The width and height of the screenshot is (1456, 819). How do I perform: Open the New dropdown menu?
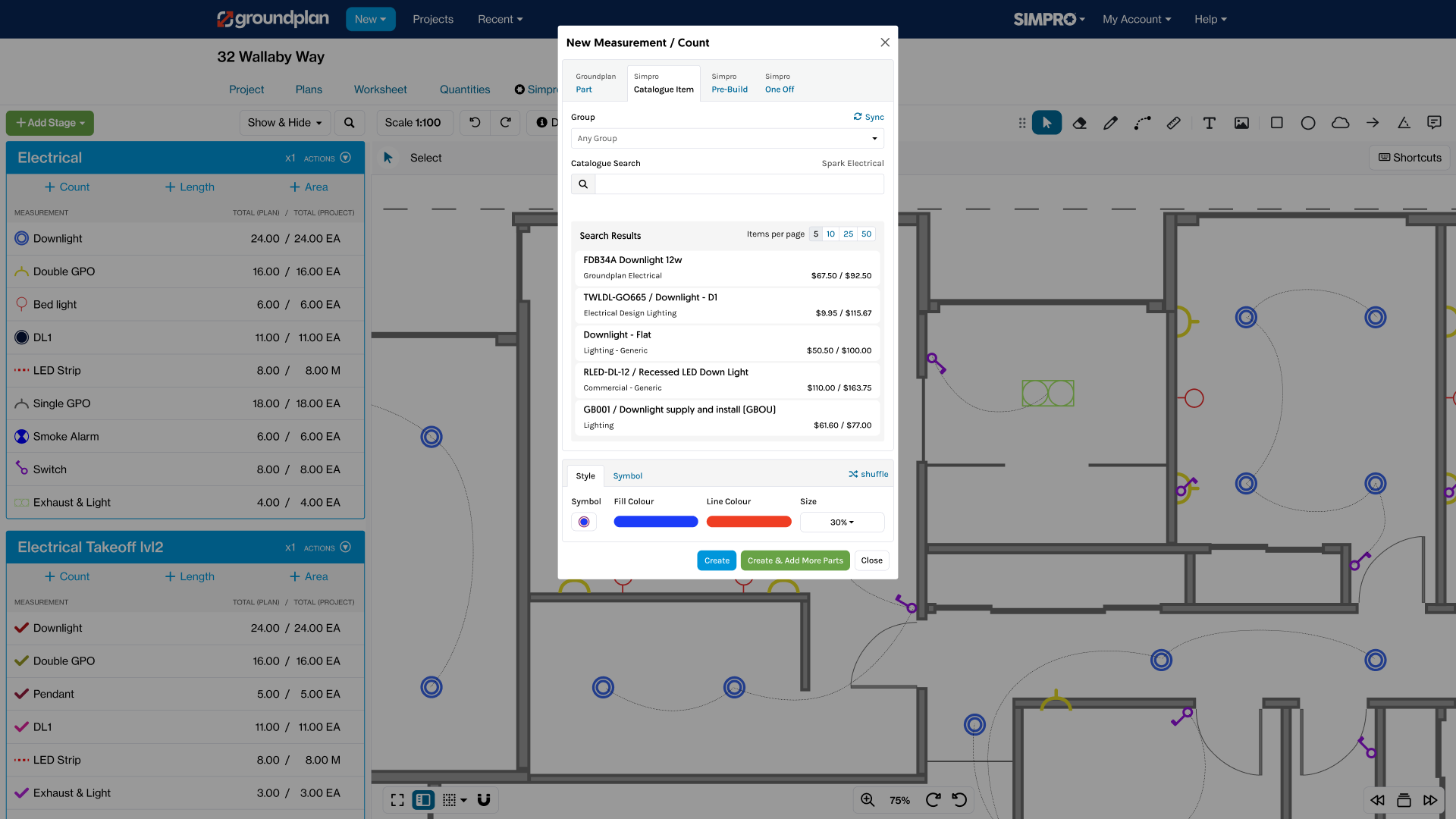pos(370,19)
